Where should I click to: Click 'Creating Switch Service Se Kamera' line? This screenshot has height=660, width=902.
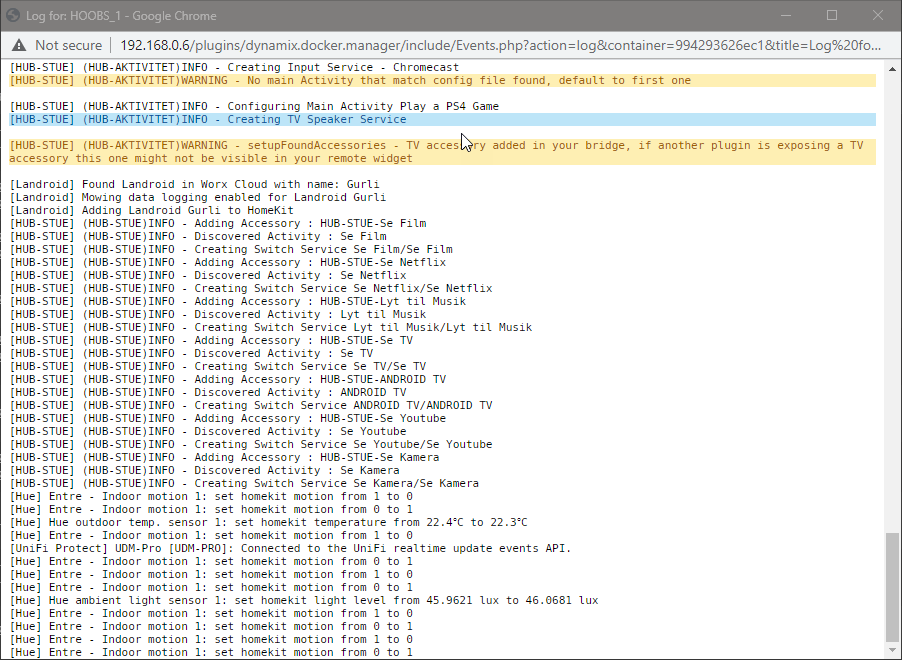point(244,483)
